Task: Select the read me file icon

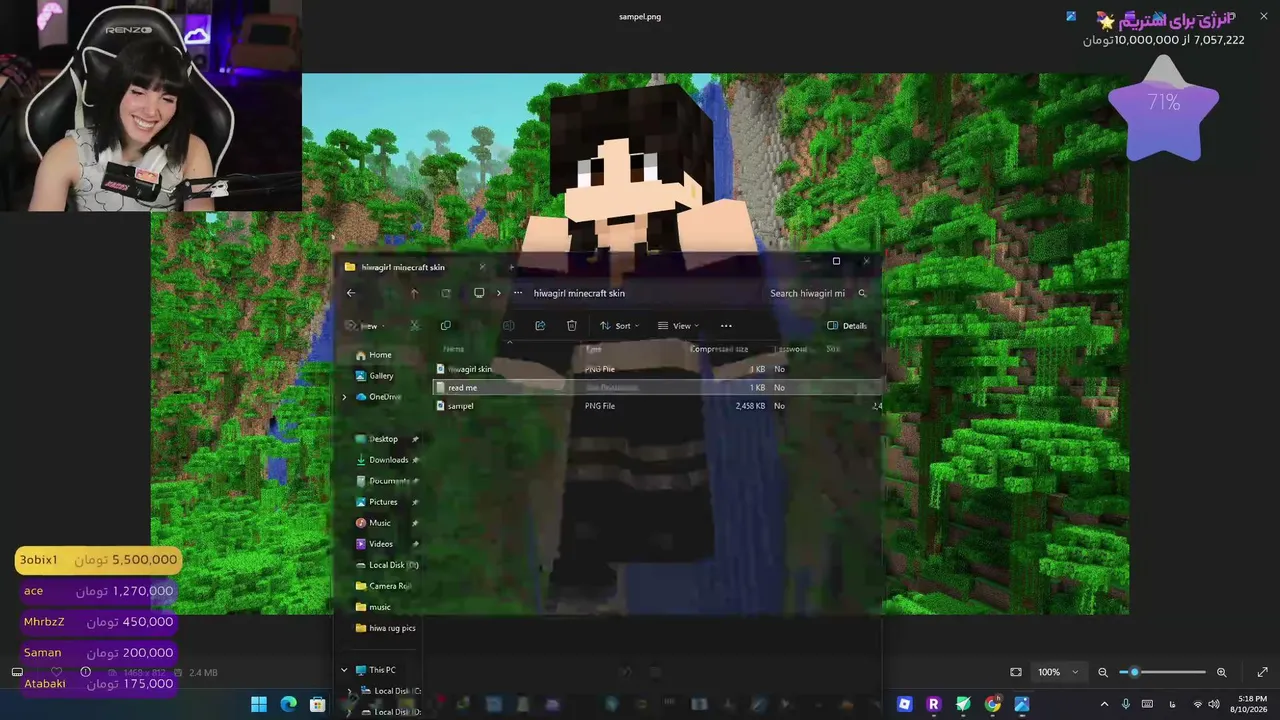Action: pyautogui.click(x=441, y=387)
